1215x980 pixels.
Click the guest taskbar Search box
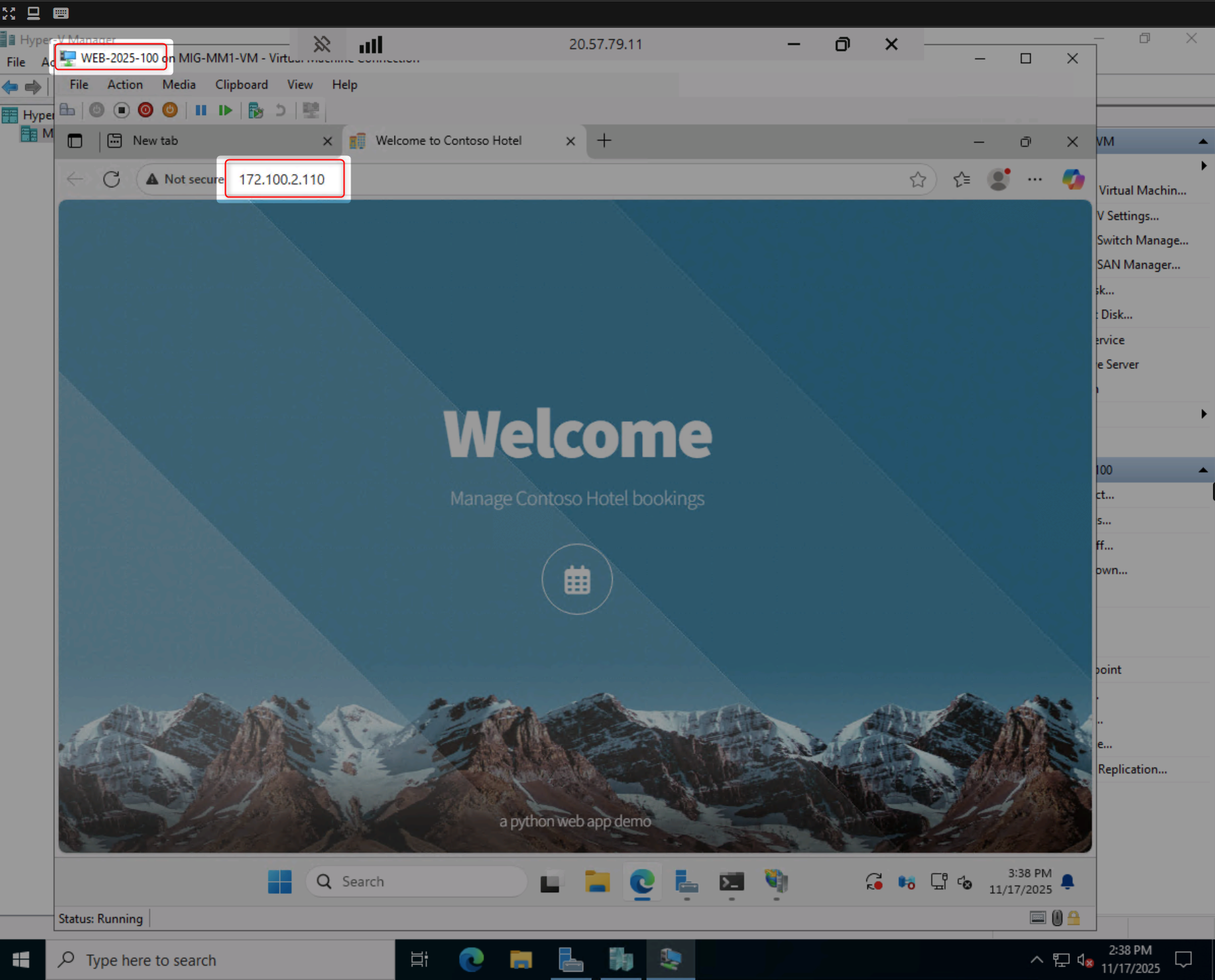coord(417,882)
